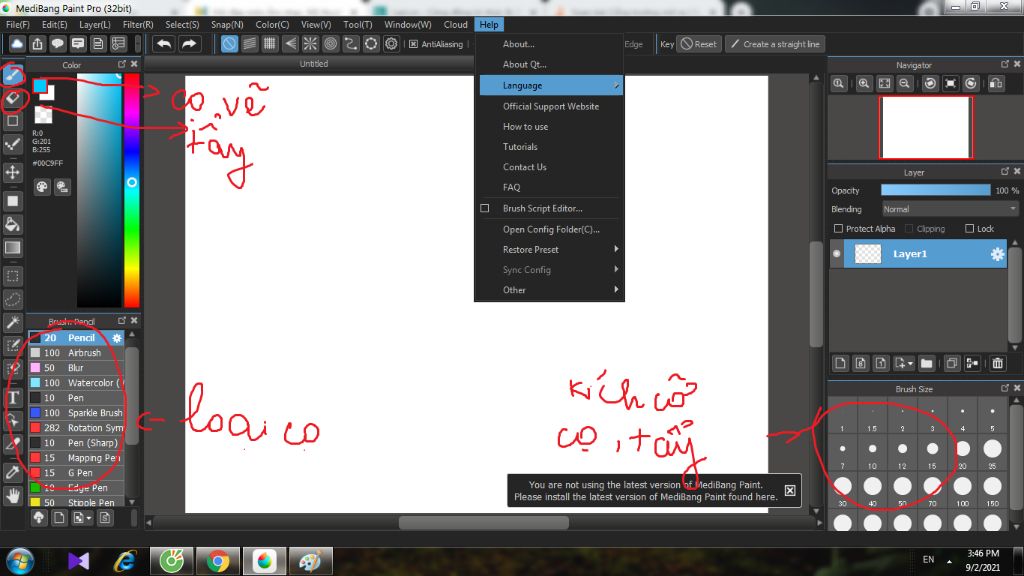The image size is (1024, 576).
Task: Select the Eraser tool
Action: click(12, 99)
